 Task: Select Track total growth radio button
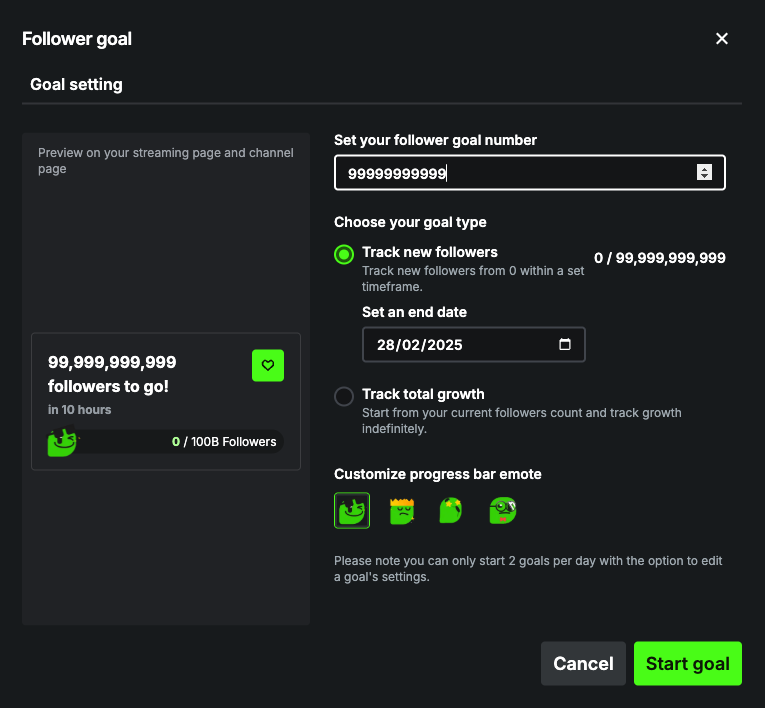coord(344,396)
